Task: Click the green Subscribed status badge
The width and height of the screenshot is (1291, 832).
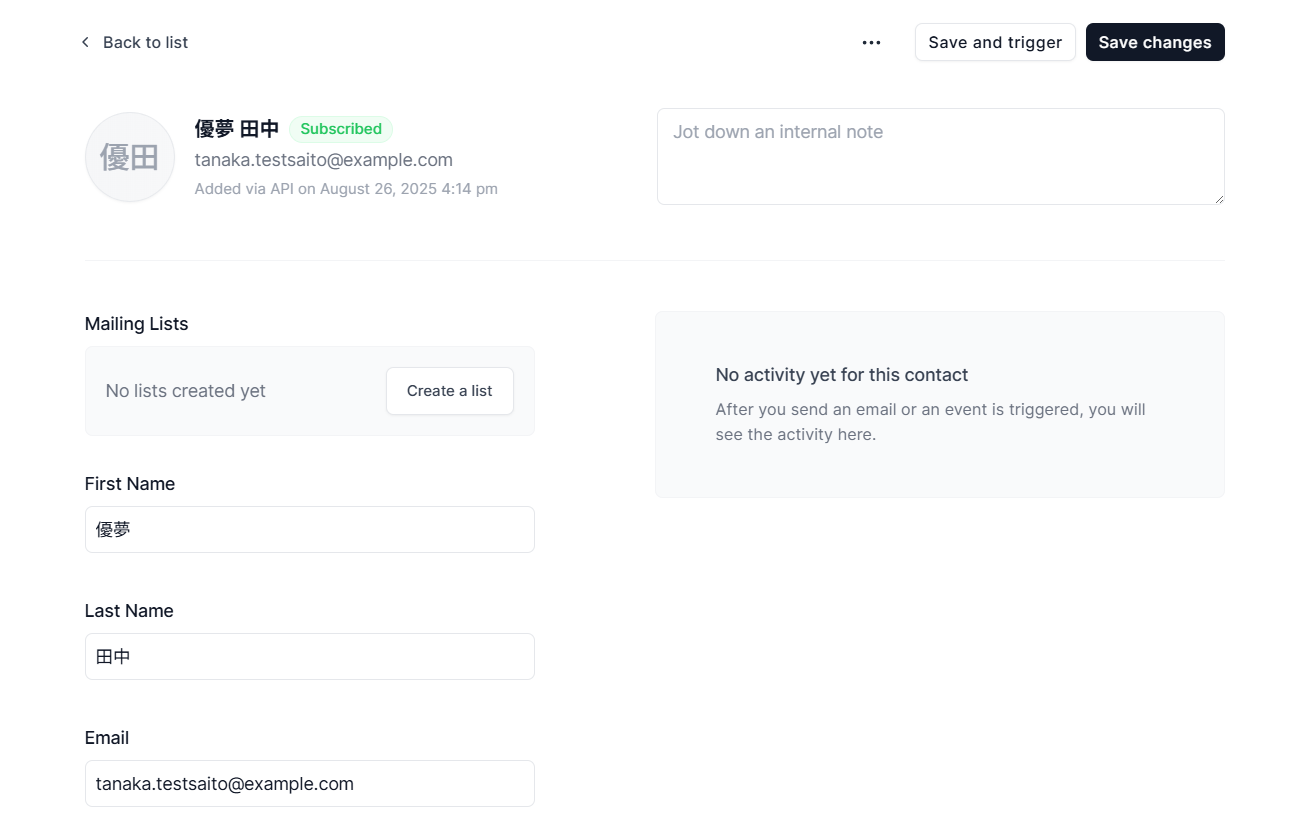Action: click(x=341, y=129)
